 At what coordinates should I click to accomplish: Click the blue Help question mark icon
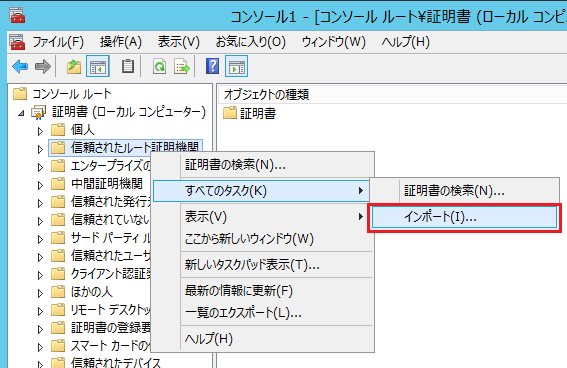(212, 67)
